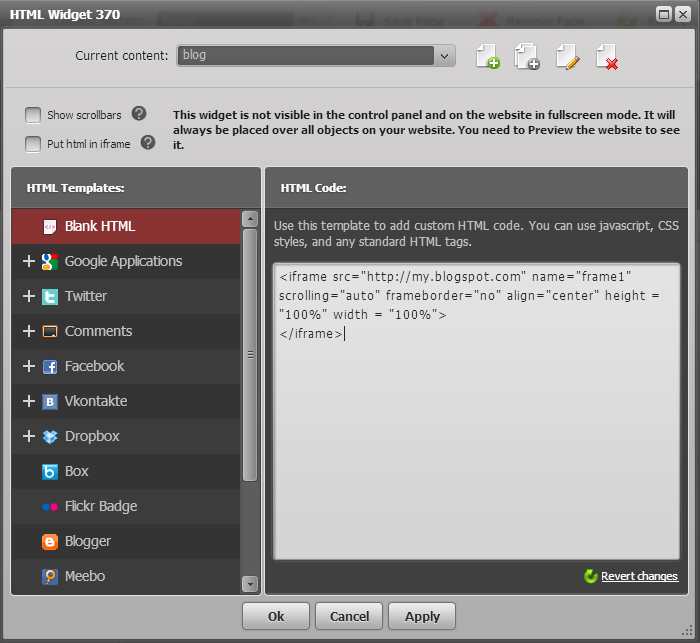This screenshot has width=700, height=643.
Task: Click the duplicate content icon
Action: [x=527, y=56]
